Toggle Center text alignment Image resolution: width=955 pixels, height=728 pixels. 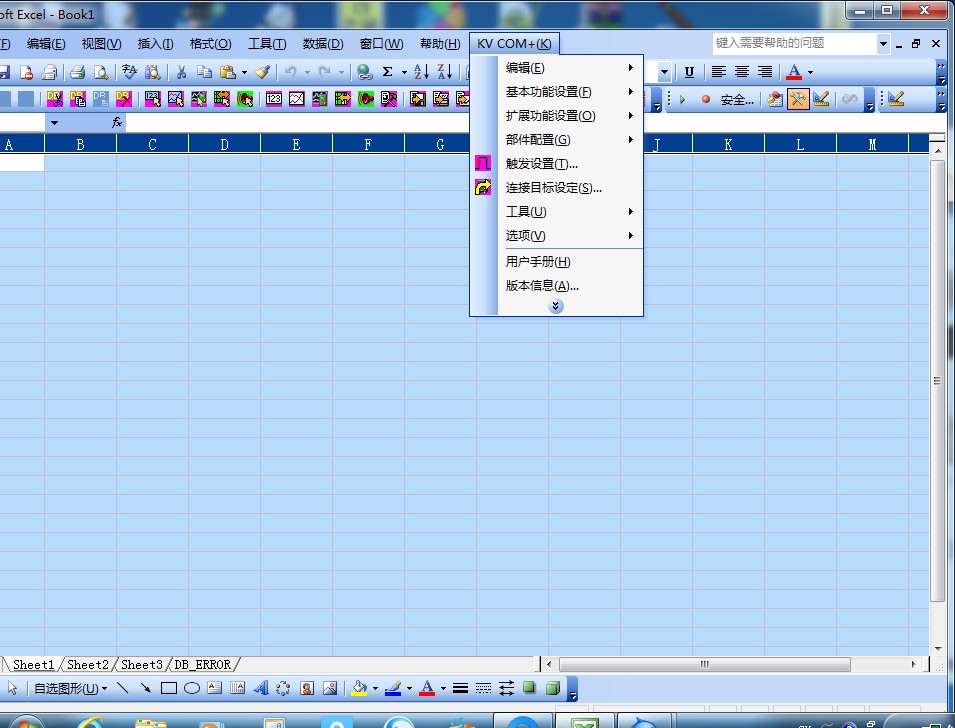coord(742,72)
